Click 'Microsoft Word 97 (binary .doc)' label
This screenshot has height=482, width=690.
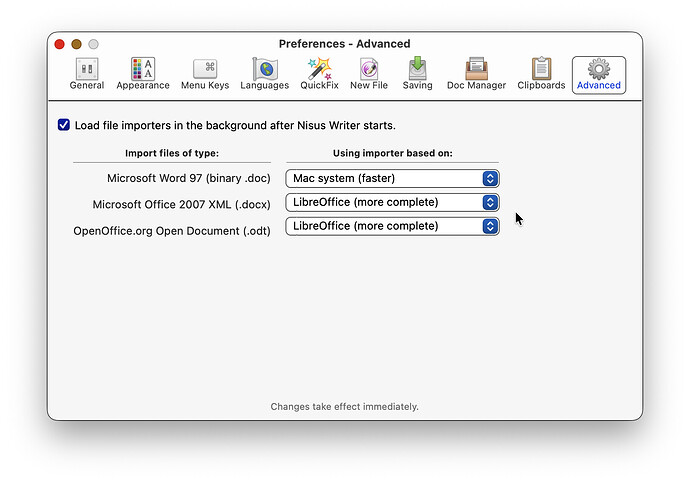pyautogui.click(x=188, y=178)
